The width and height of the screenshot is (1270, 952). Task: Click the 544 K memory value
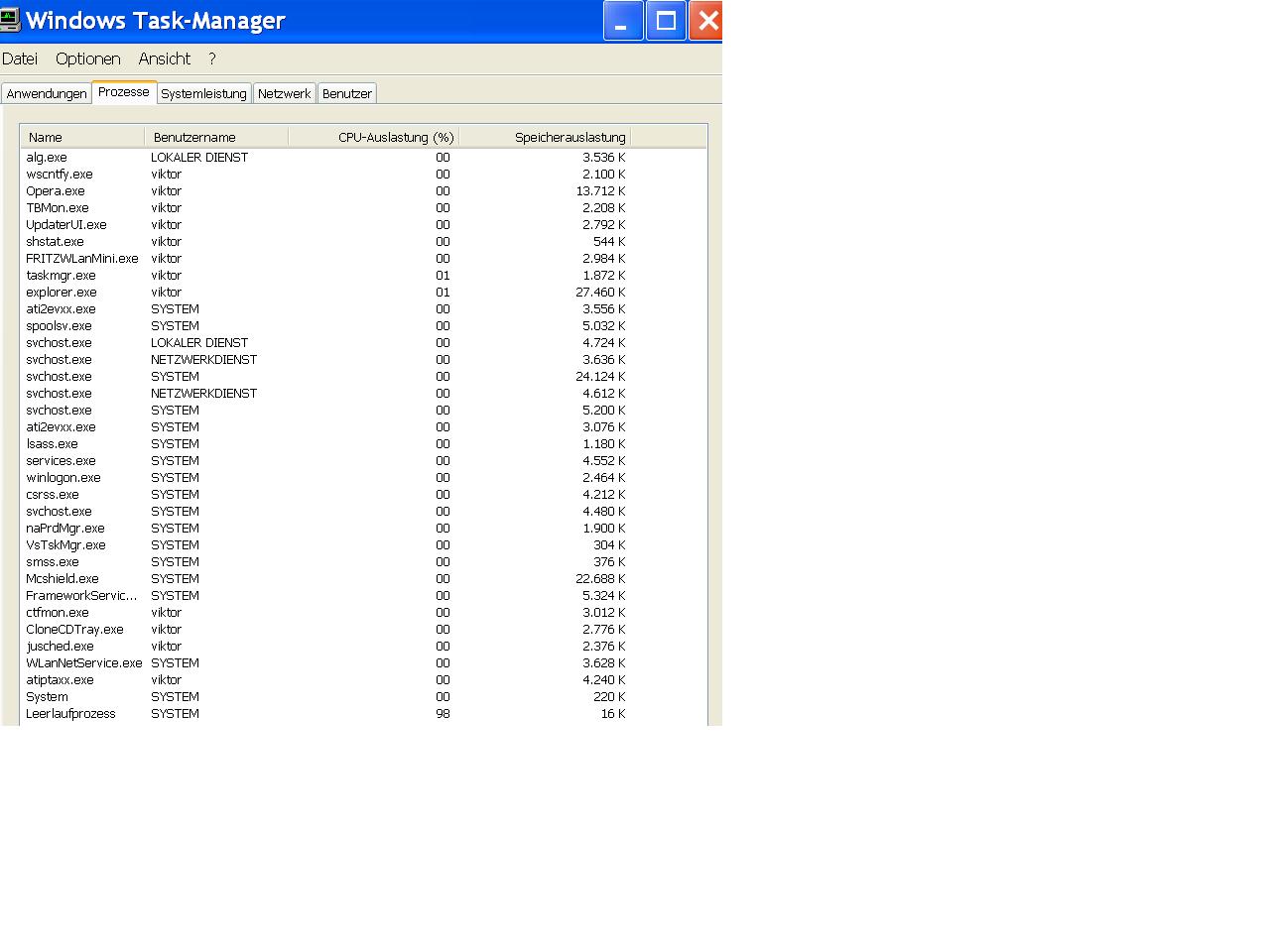(x=609, y=242)
